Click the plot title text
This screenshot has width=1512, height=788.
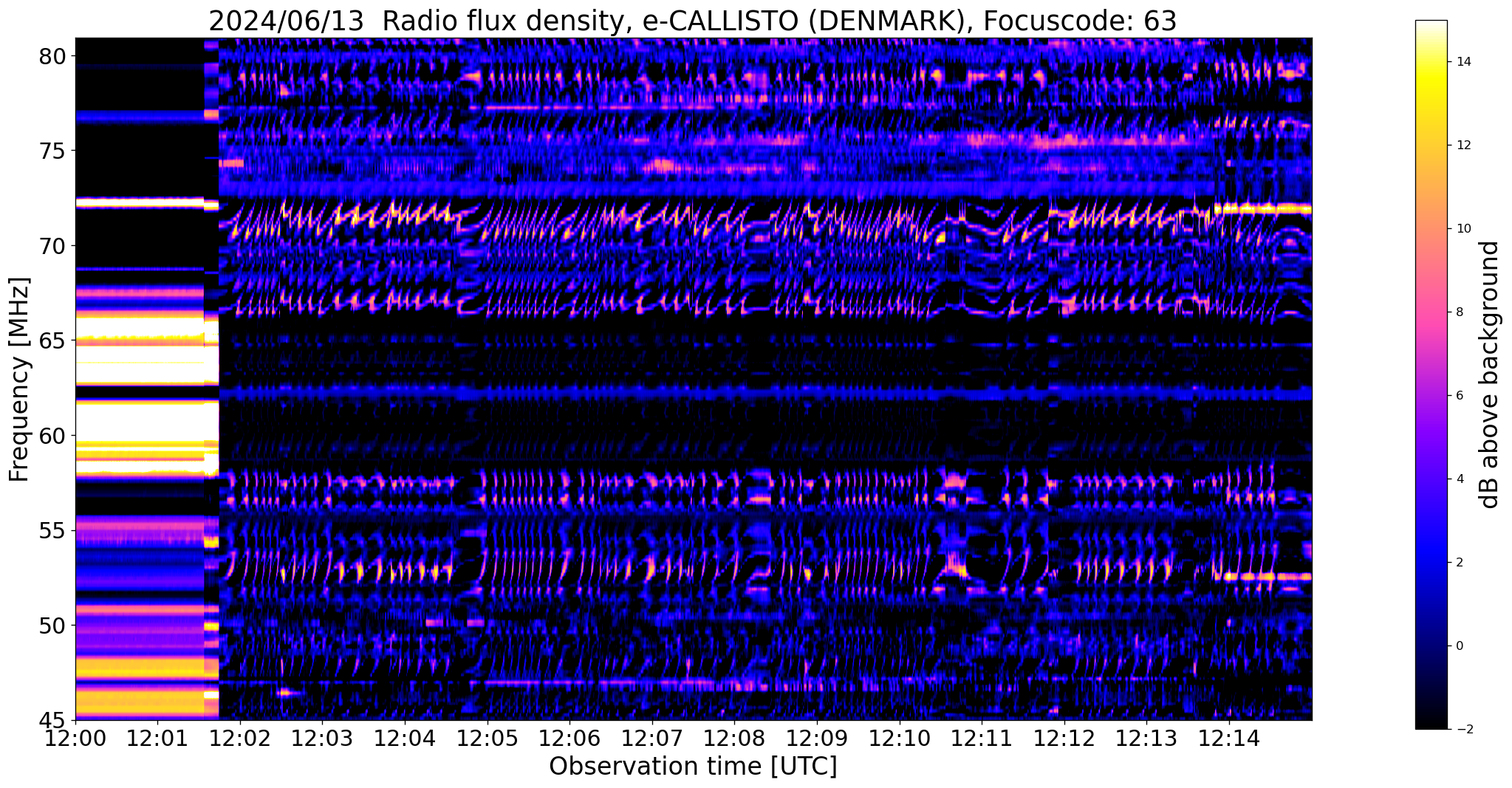(692, 21)
